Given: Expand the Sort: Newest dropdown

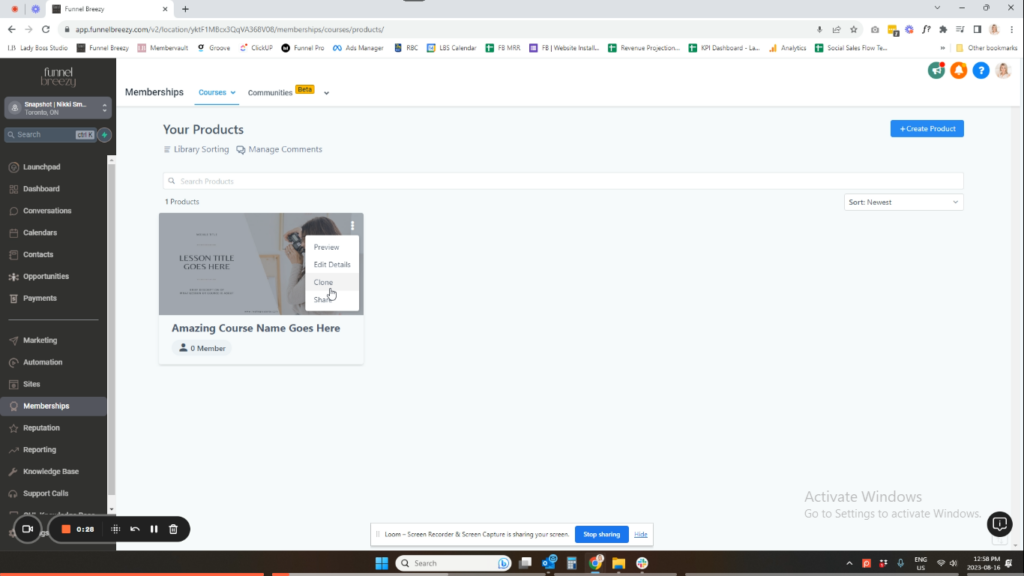Looking at the screenshot, I should tap(903, 202).
